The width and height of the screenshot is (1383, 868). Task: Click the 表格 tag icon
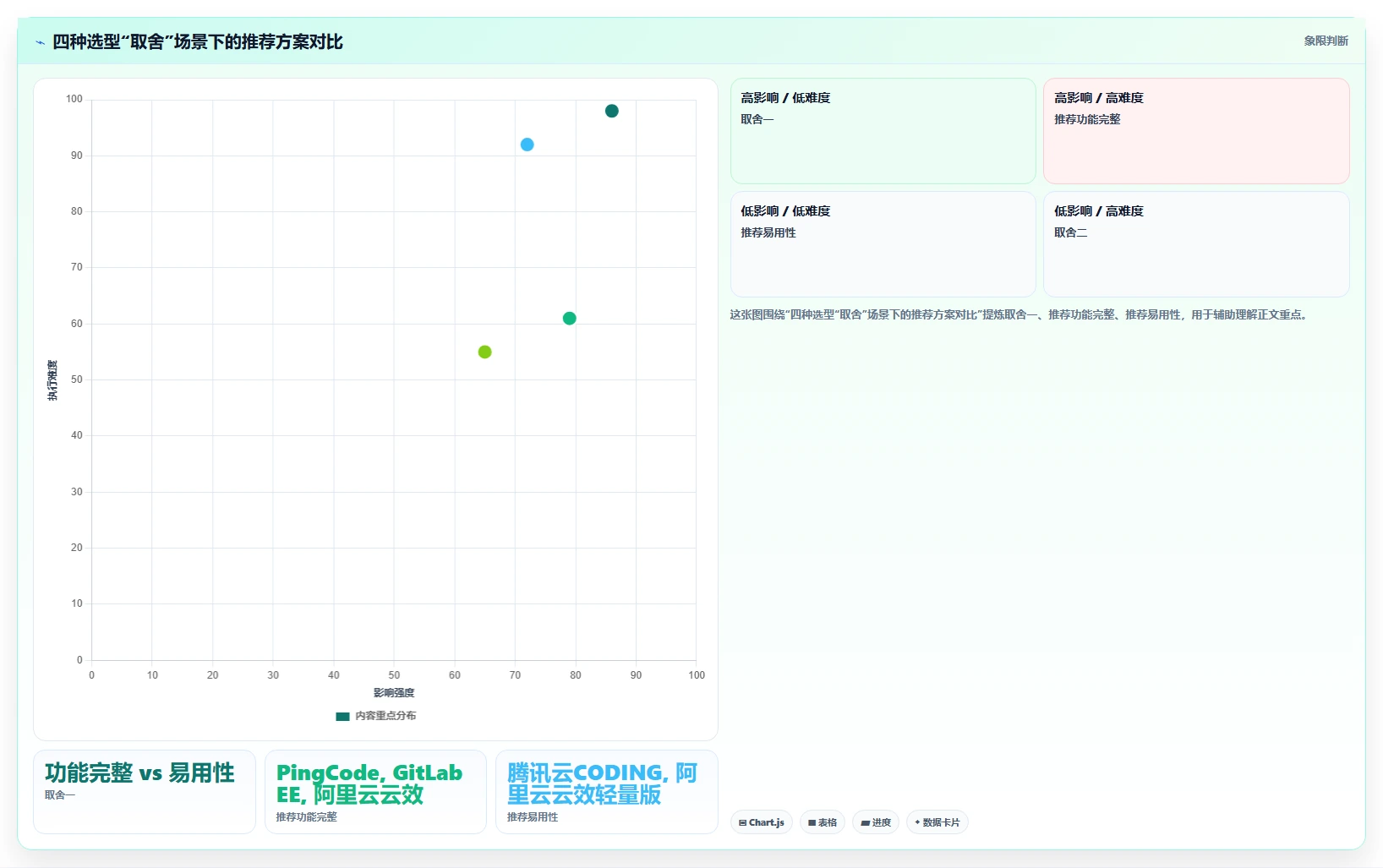tap(812, 822)
